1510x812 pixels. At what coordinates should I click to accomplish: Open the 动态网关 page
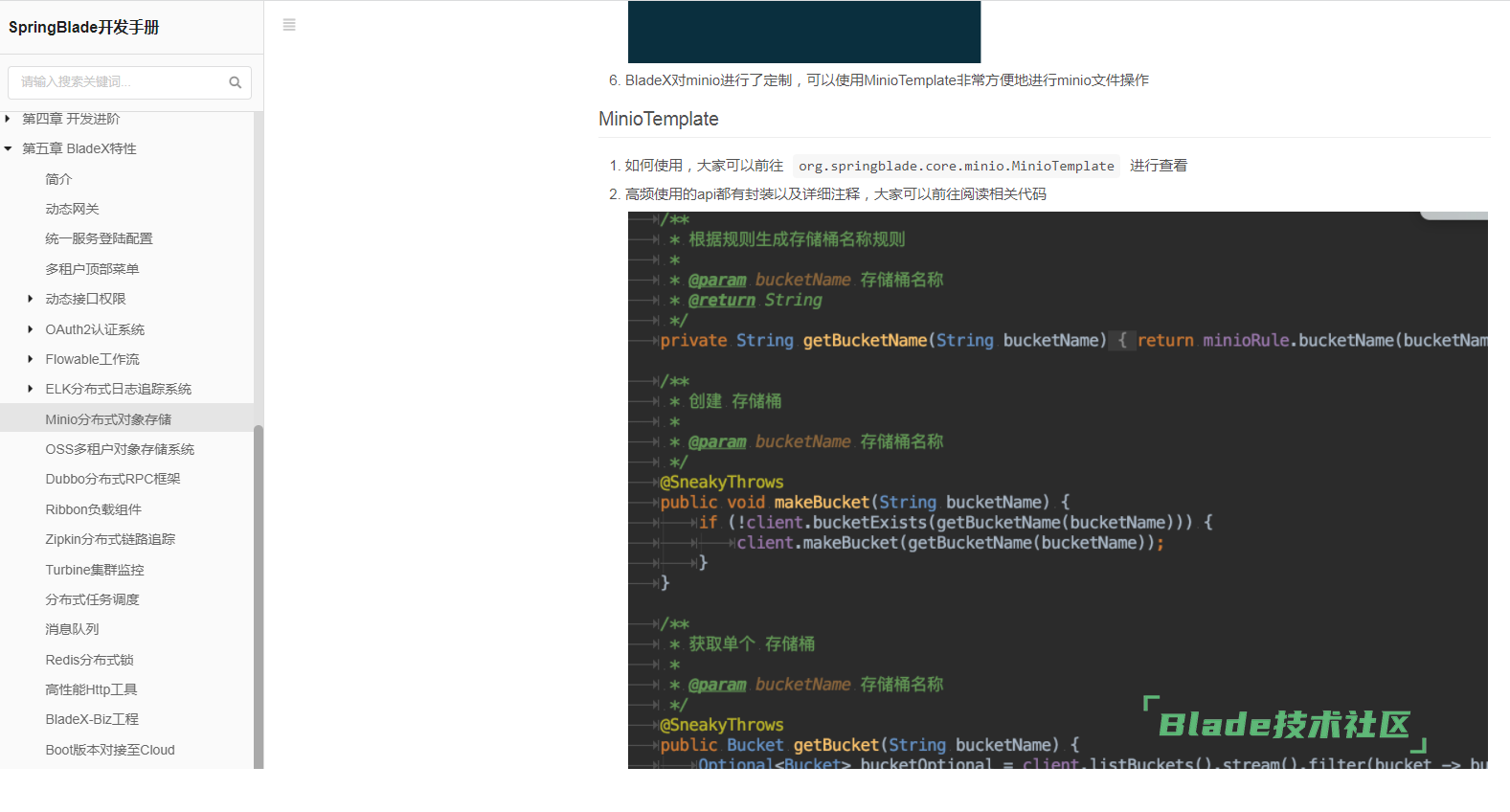tap(72, 209)
